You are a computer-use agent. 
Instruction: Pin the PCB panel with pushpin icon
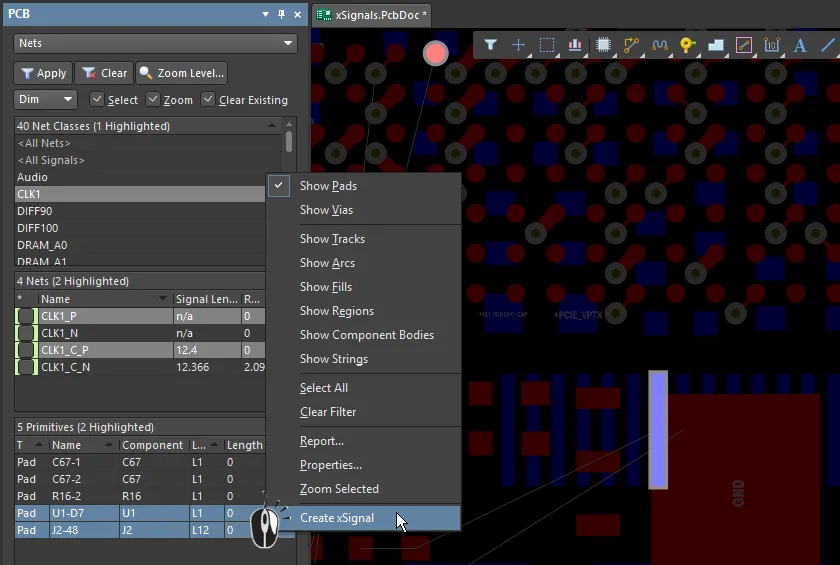[282, 14]
